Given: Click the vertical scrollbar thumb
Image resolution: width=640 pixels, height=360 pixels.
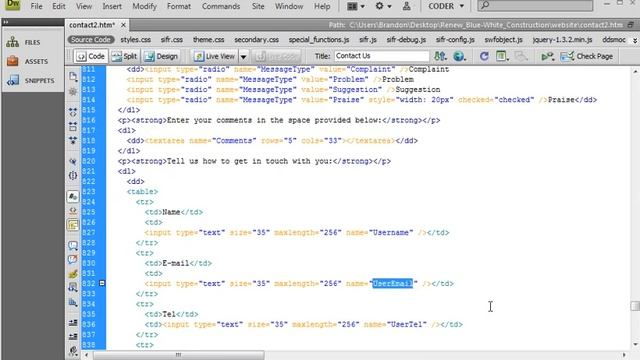Looking at the screenshot, I should (x=635, y=306).
